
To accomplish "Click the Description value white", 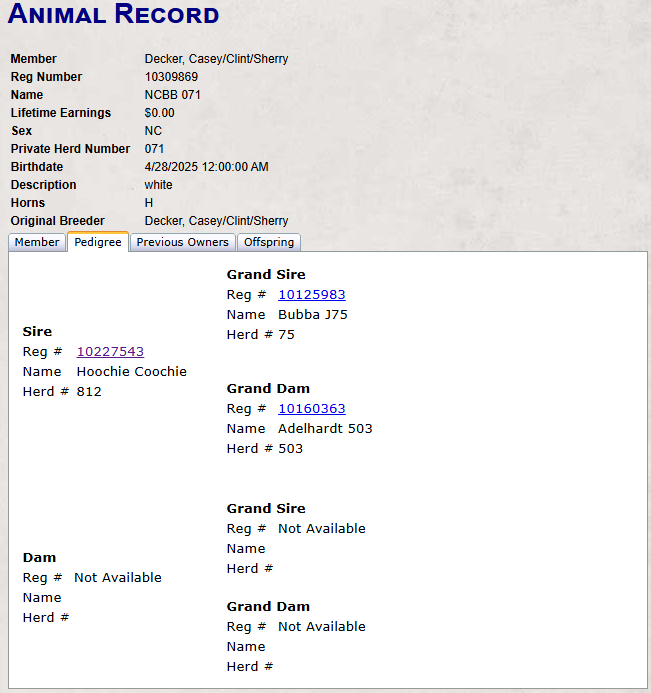I will click(158, 185).
